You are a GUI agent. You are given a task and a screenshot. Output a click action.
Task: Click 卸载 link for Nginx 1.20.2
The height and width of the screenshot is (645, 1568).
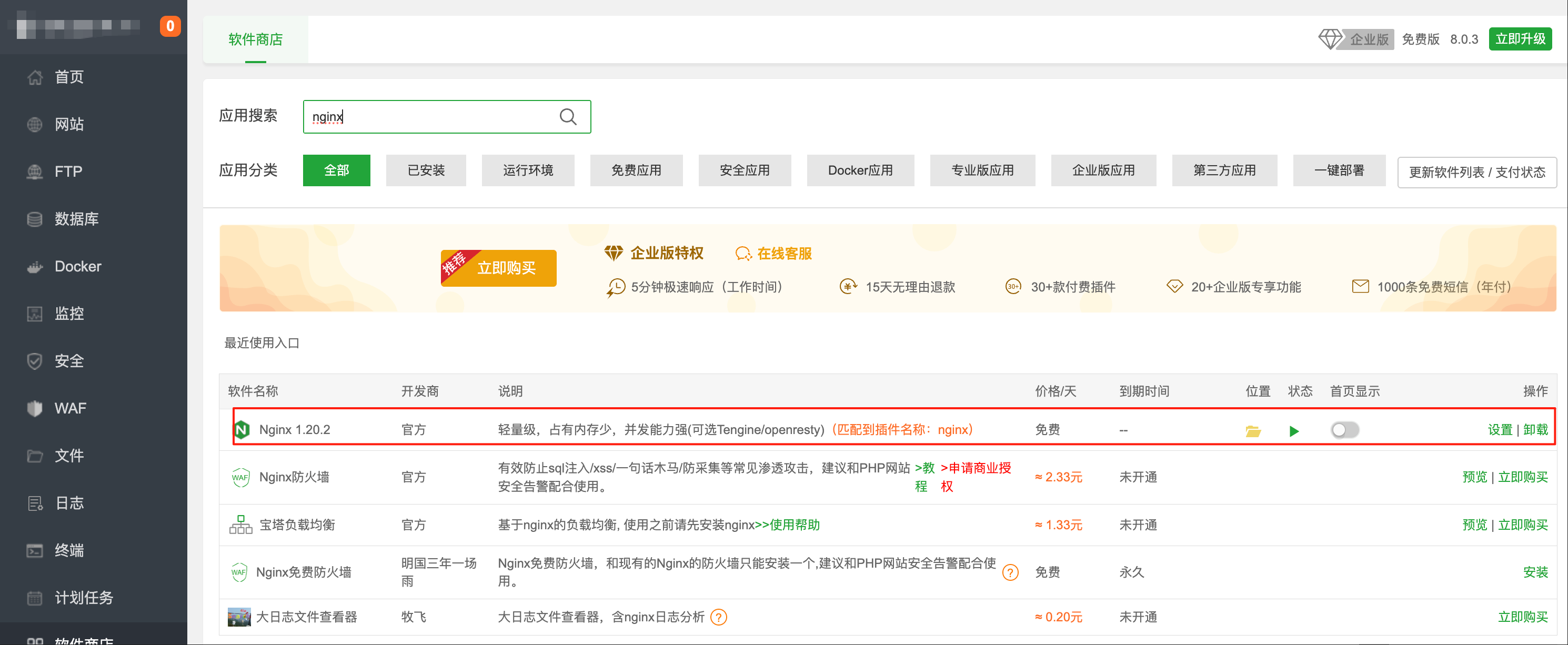(1535, 430)
